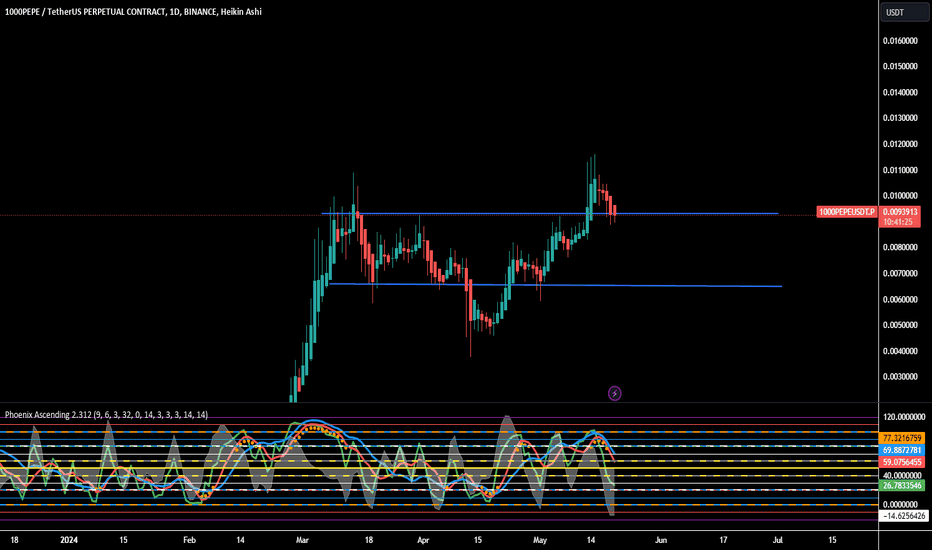The width and height of the screenshot is (932, 550).
Task: Click the 0.0060000 price axis label
Action: (900, 299)
